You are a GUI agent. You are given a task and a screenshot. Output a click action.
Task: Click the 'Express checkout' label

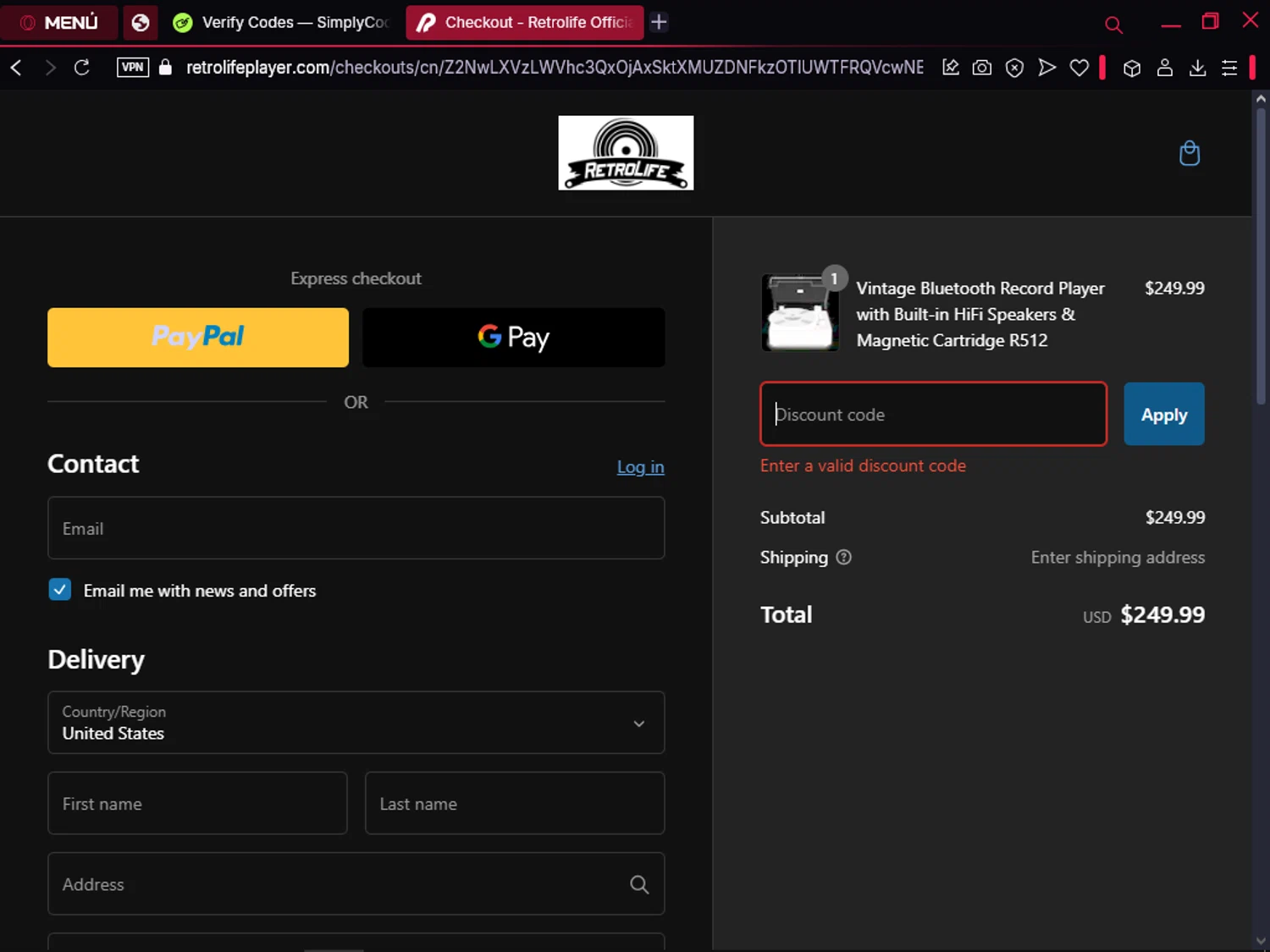point(356,278)
